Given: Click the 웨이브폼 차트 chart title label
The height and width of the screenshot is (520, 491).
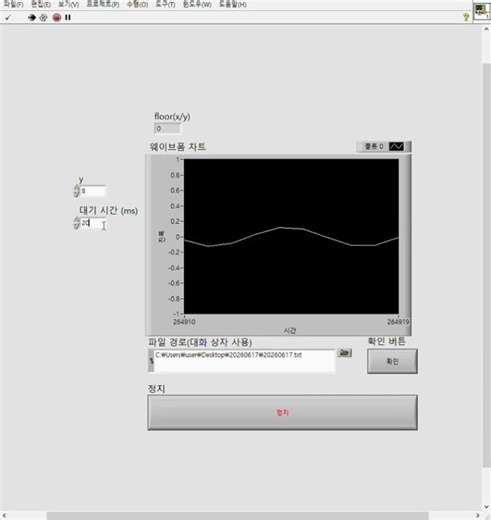Looking at the screenshot, I should [x=178, y=147].
